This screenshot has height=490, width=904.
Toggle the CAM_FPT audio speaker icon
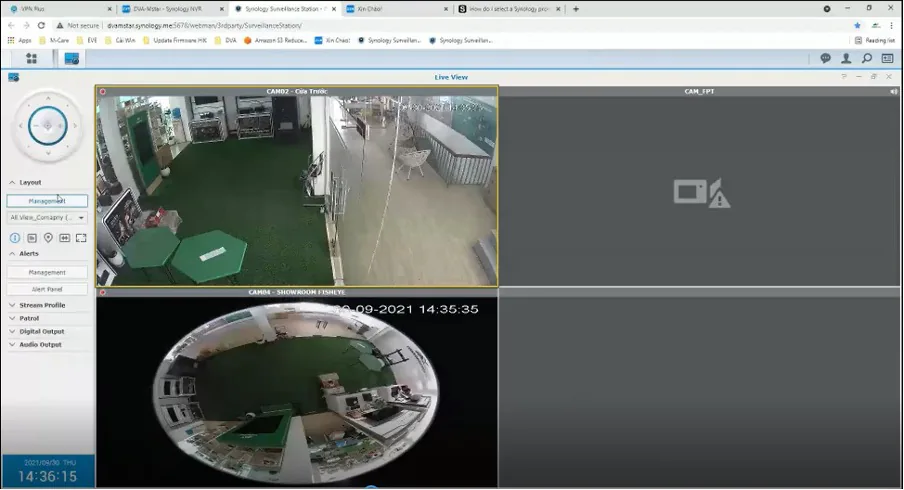pyautogui.click(x=893, y=91)
